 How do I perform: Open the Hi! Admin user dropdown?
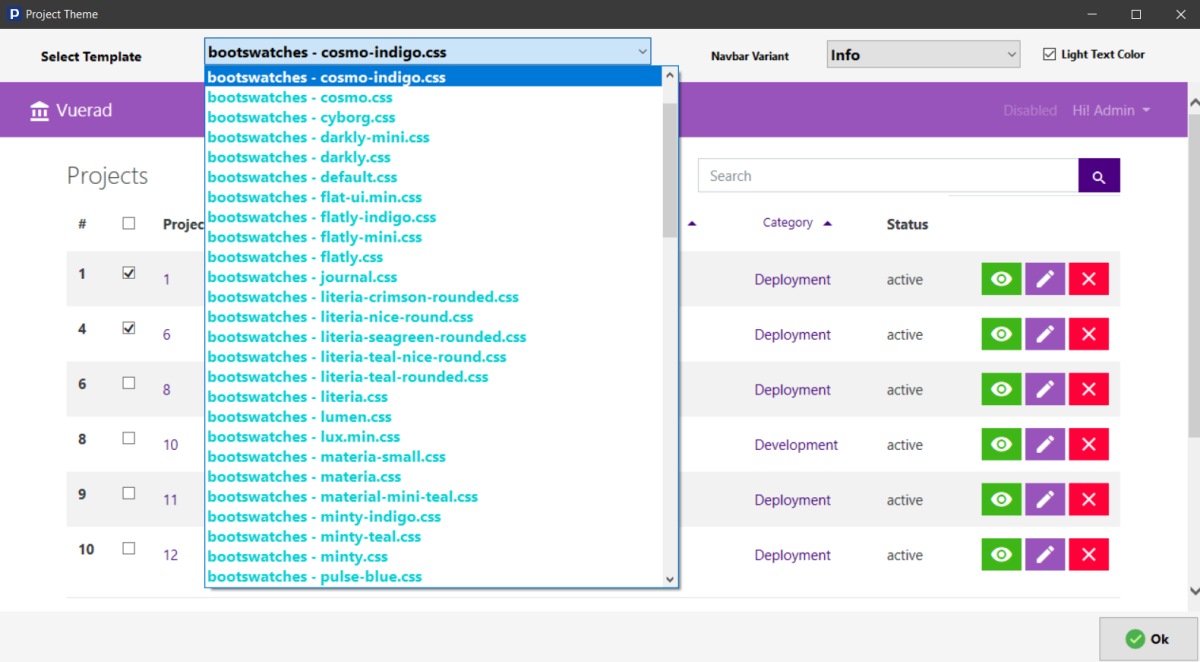point(1111,110)
